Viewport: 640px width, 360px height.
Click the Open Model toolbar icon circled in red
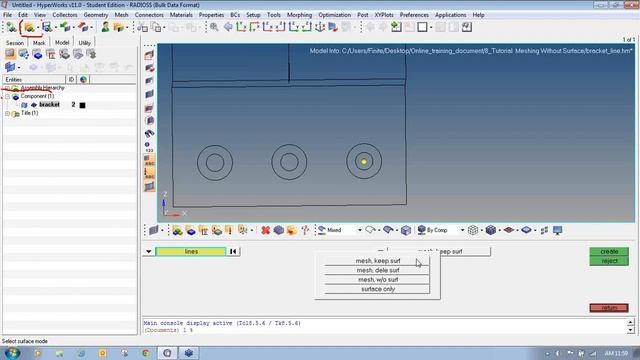click(x=29, y=27)
